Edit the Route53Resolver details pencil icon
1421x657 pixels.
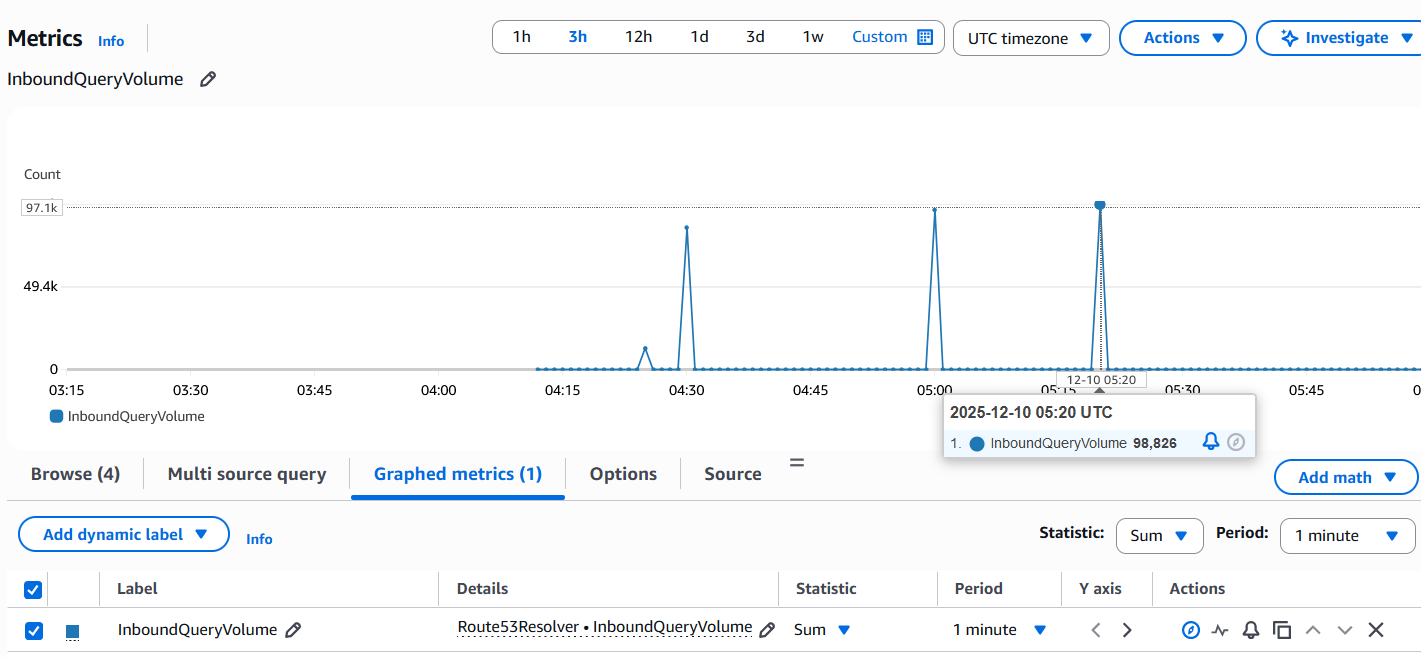(767, 630)
